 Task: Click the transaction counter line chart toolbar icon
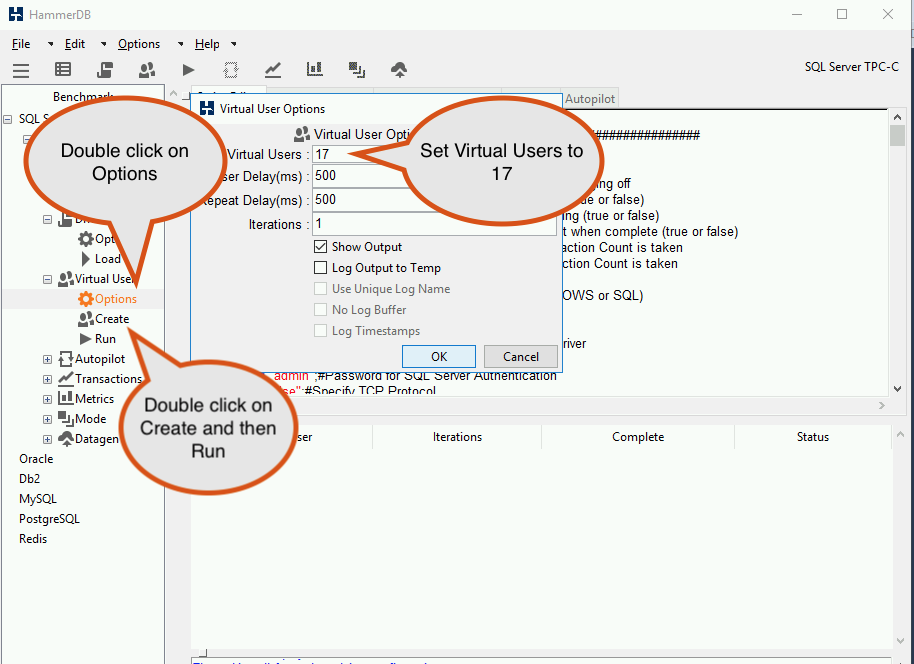point(273,70)
